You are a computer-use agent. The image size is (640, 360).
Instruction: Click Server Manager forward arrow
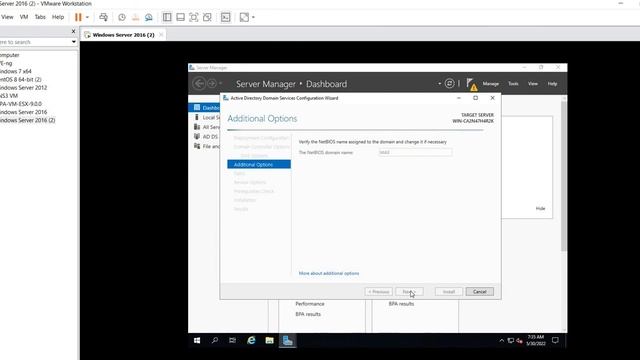[212, 84]
